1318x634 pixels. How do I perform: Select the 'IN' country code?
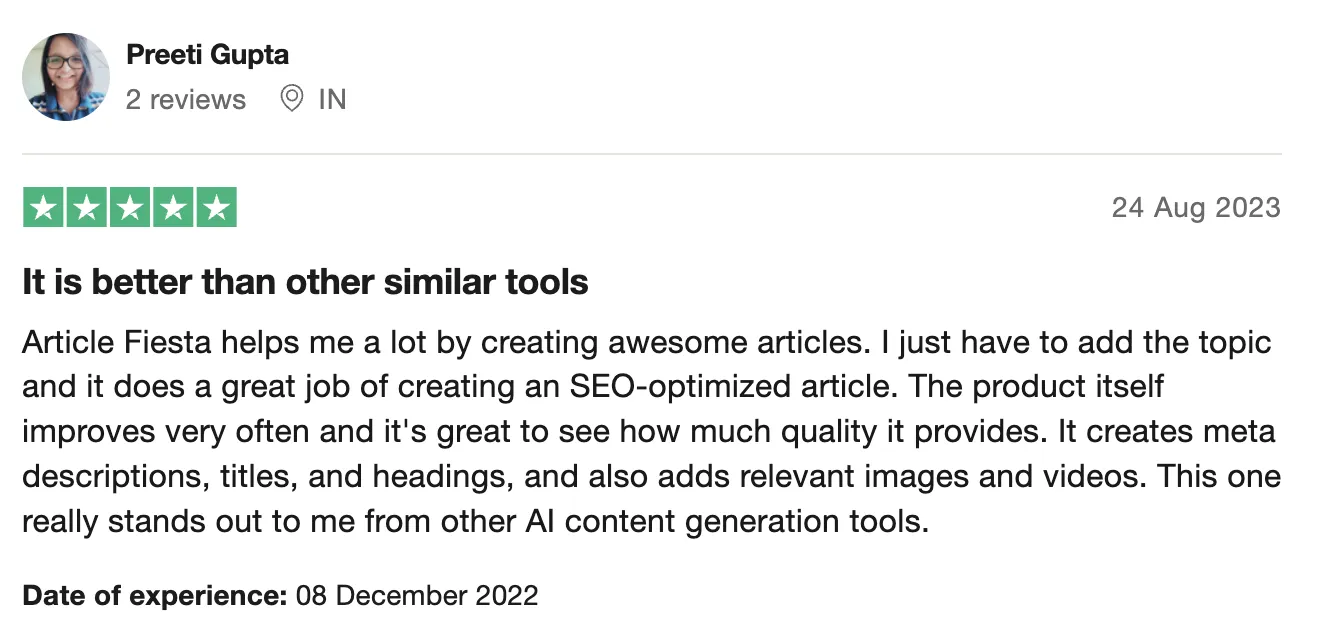coord(332,99)
